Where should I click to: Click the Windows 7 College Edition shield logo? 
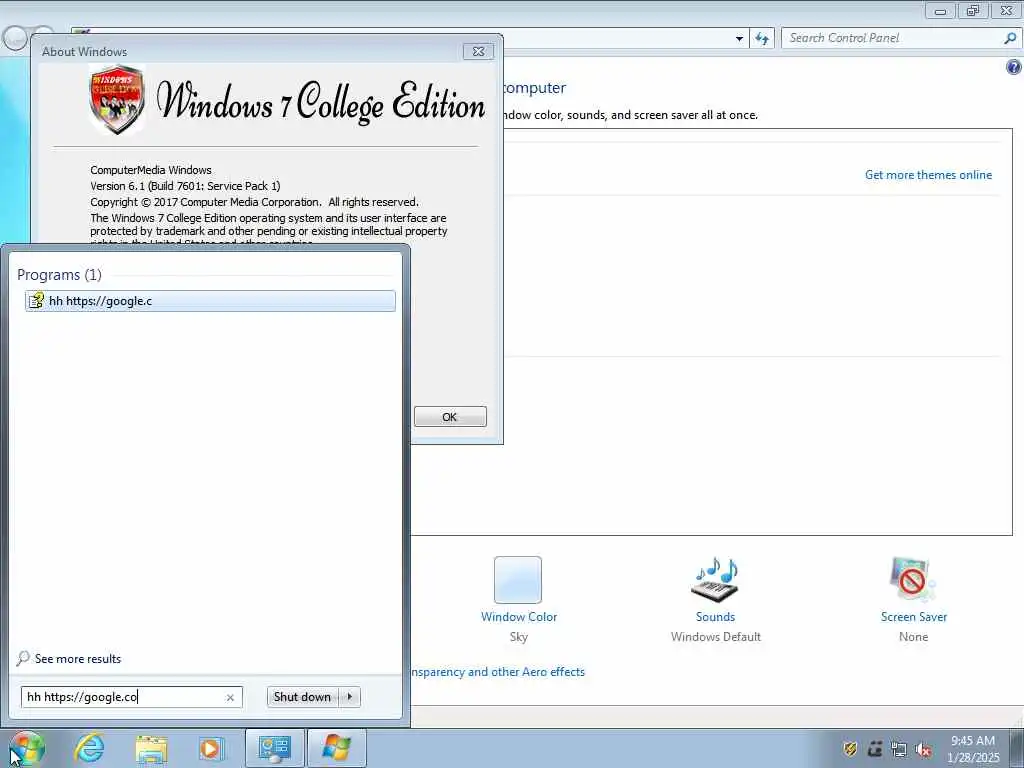[116, 100]
